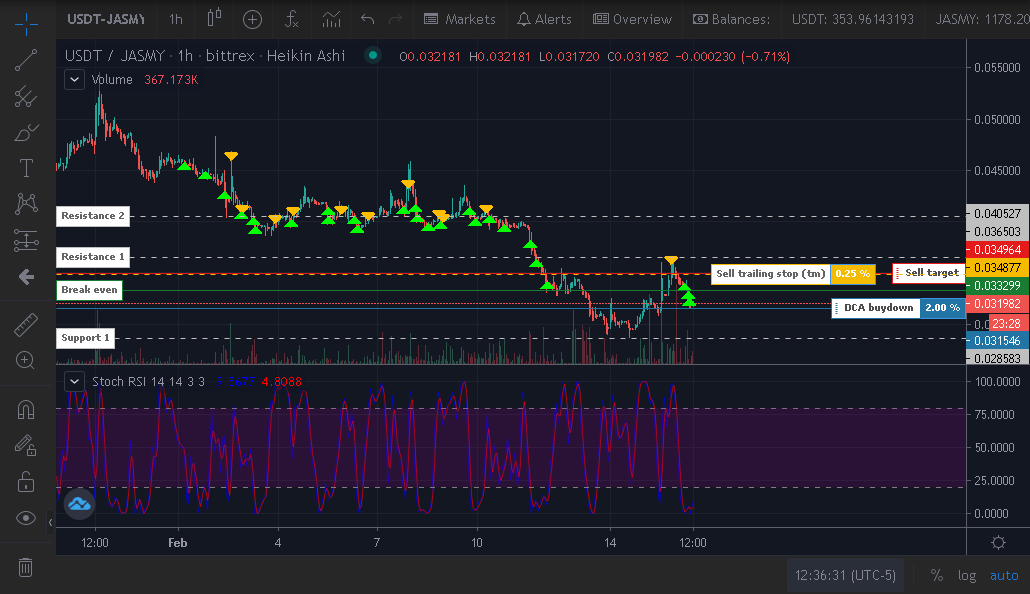The height and width of the screenshot is (594, 1030).
Task: Open the candle chart style menu
Action: click(x=214, y=18)
